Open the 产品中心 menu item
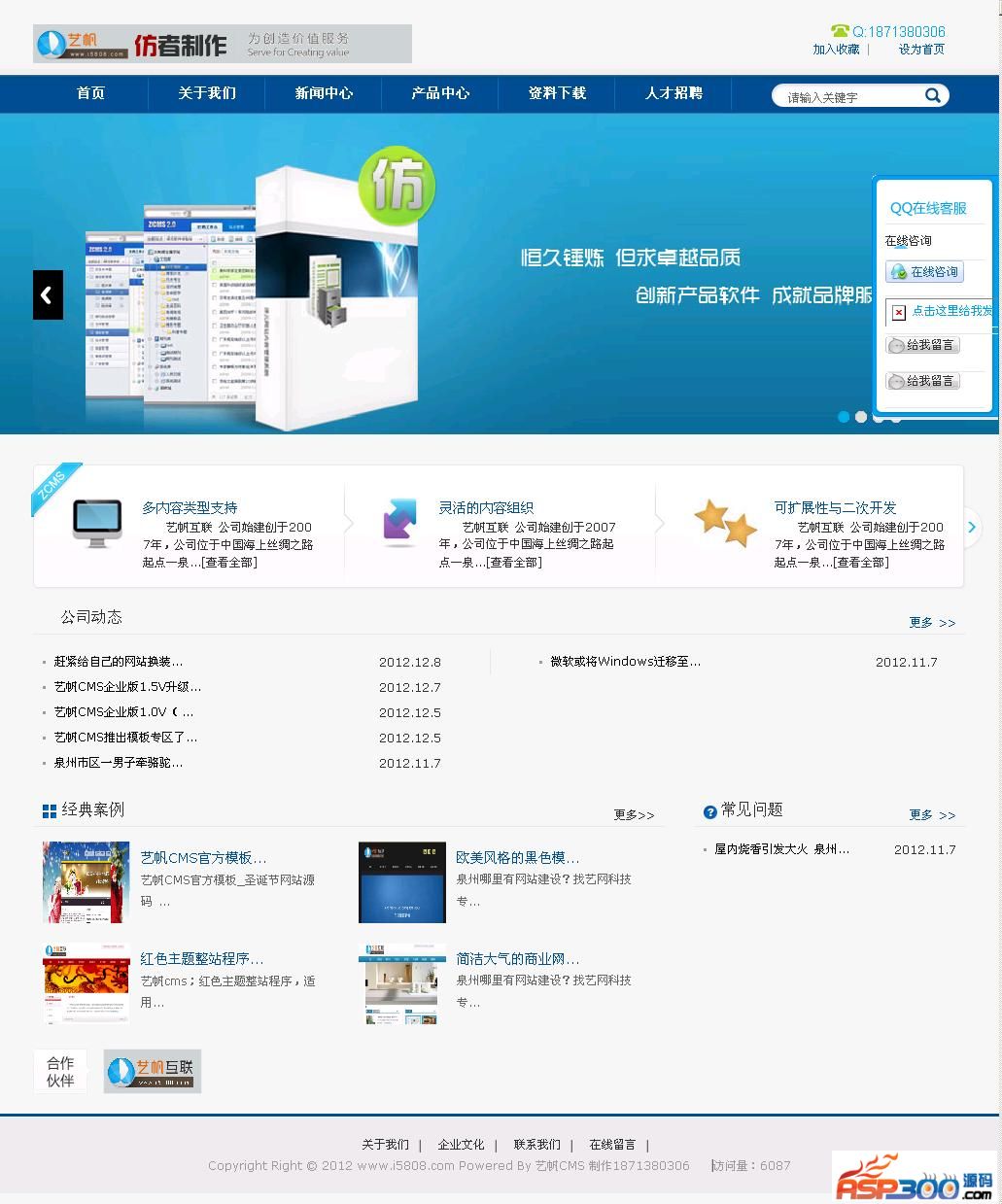The image size is (1002, 1204). (440, 93)
